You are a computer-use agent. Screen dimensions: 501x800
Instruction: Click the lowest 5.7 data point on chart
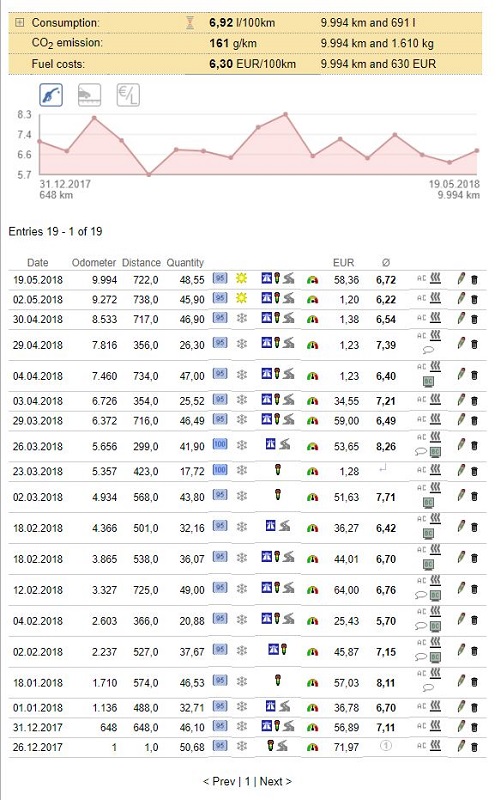149,174
